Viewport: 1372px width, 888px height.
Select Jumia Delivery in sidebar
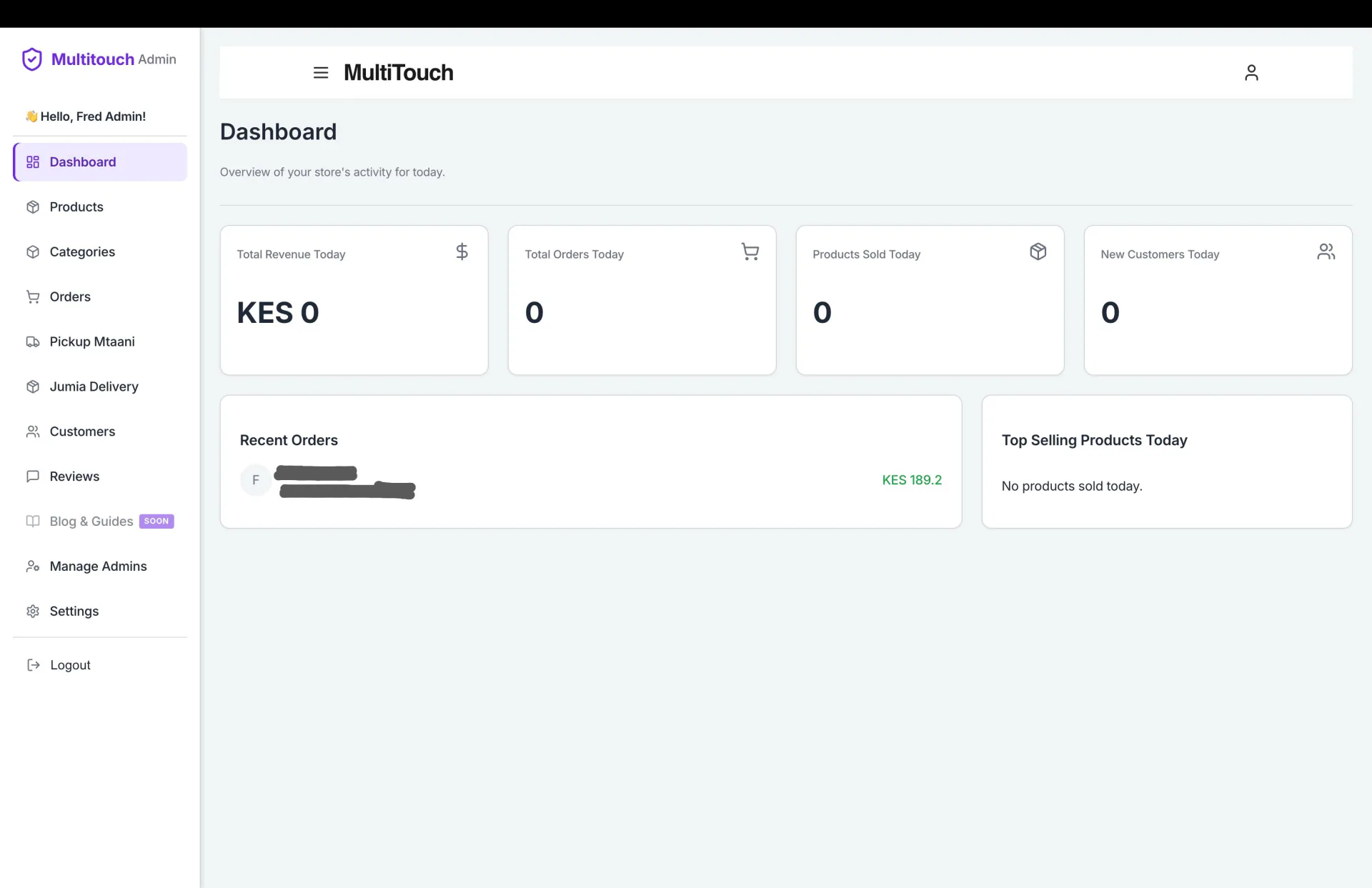100,386
